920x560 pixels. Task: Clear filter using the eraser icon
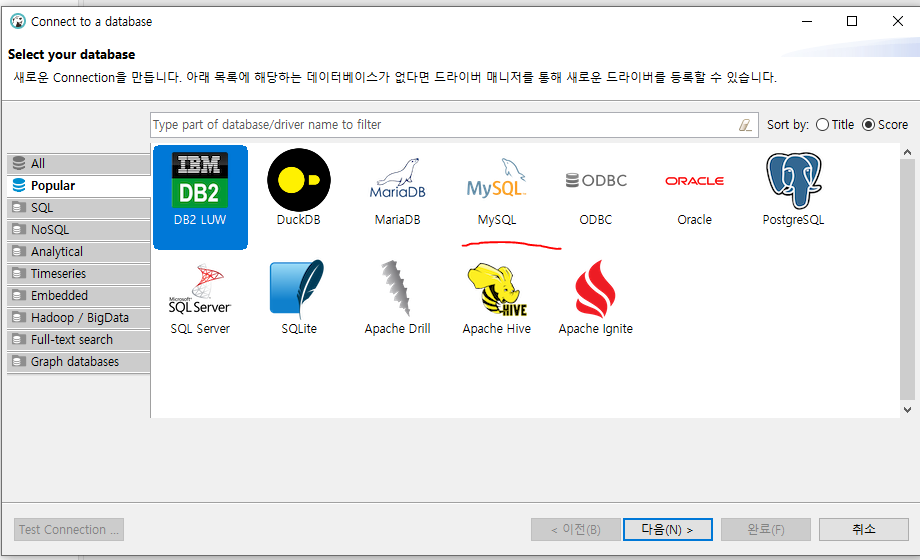(x=745, y=125)
